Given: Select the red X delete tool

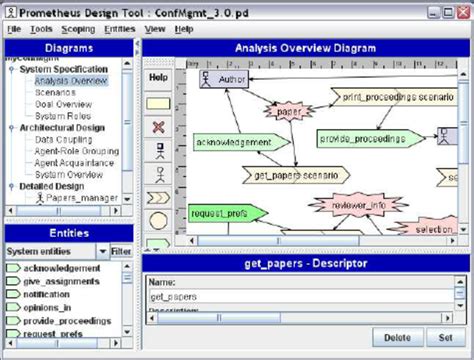Looking at the screenshot, I should click(158, 127).
